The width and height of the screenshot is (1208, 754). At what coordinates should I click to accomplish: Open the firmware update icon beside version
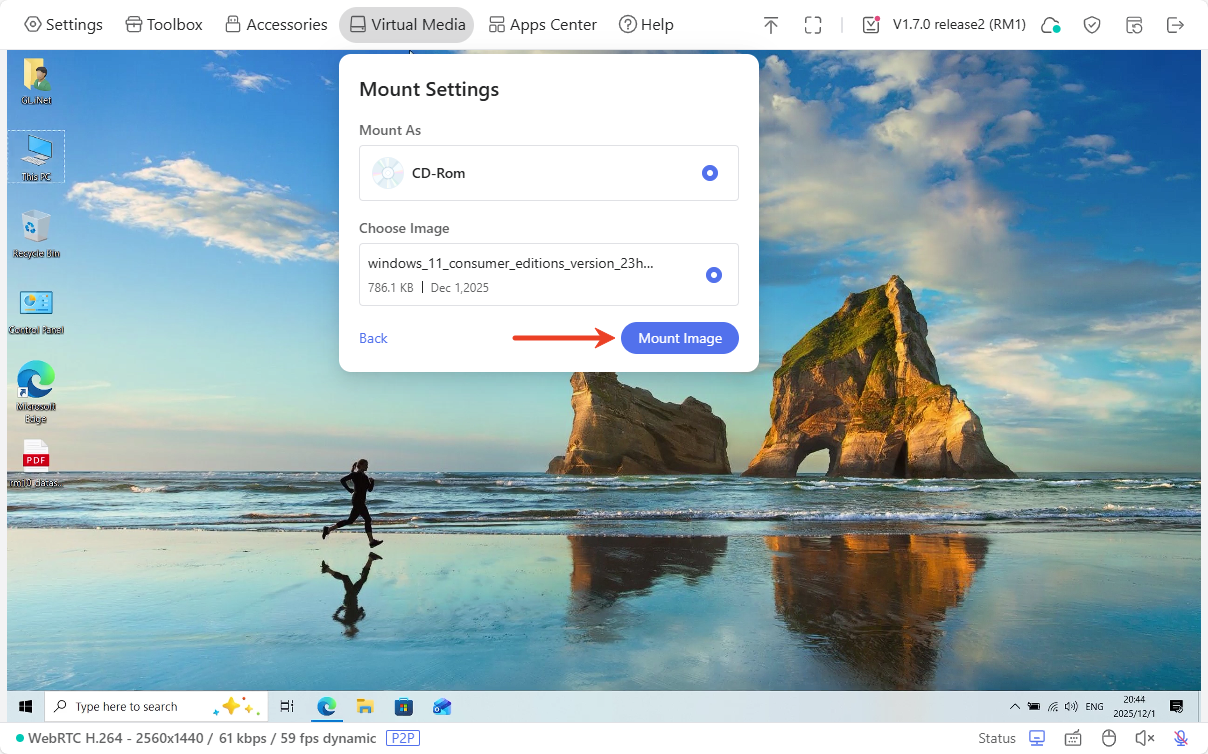click(x=871, y=25)
